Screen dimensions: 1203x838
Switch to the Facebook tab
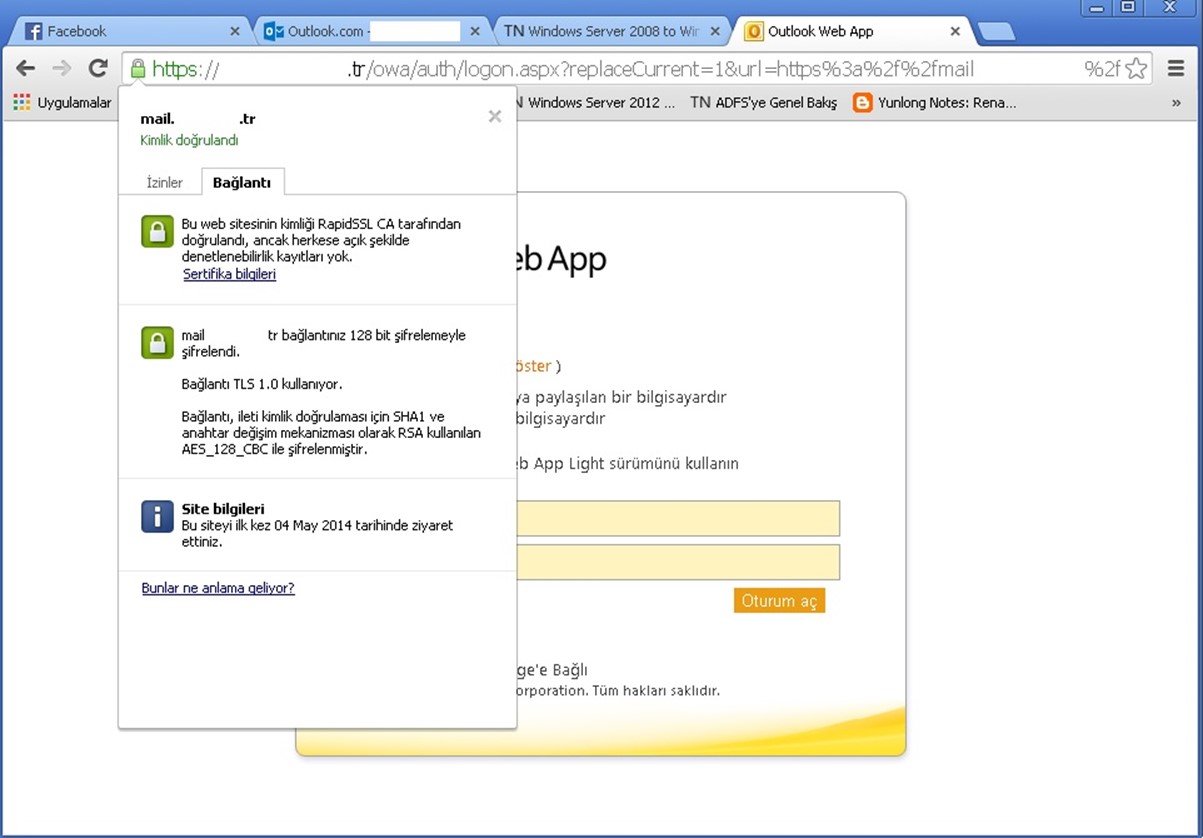(x=130, y=31)
